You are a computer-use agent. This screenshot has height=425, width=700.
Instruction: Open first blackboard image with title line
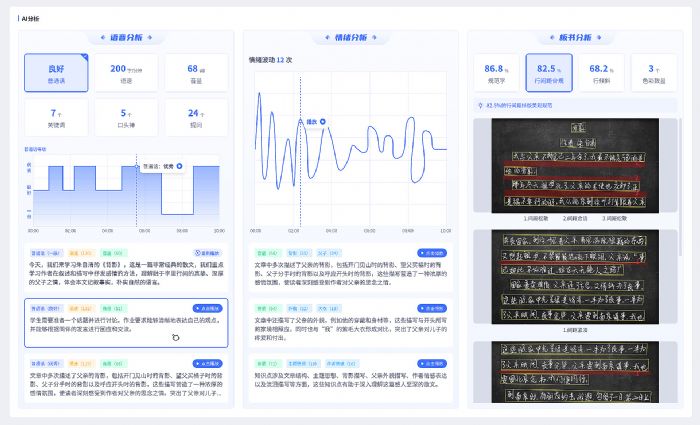click(x=575, y=166)
